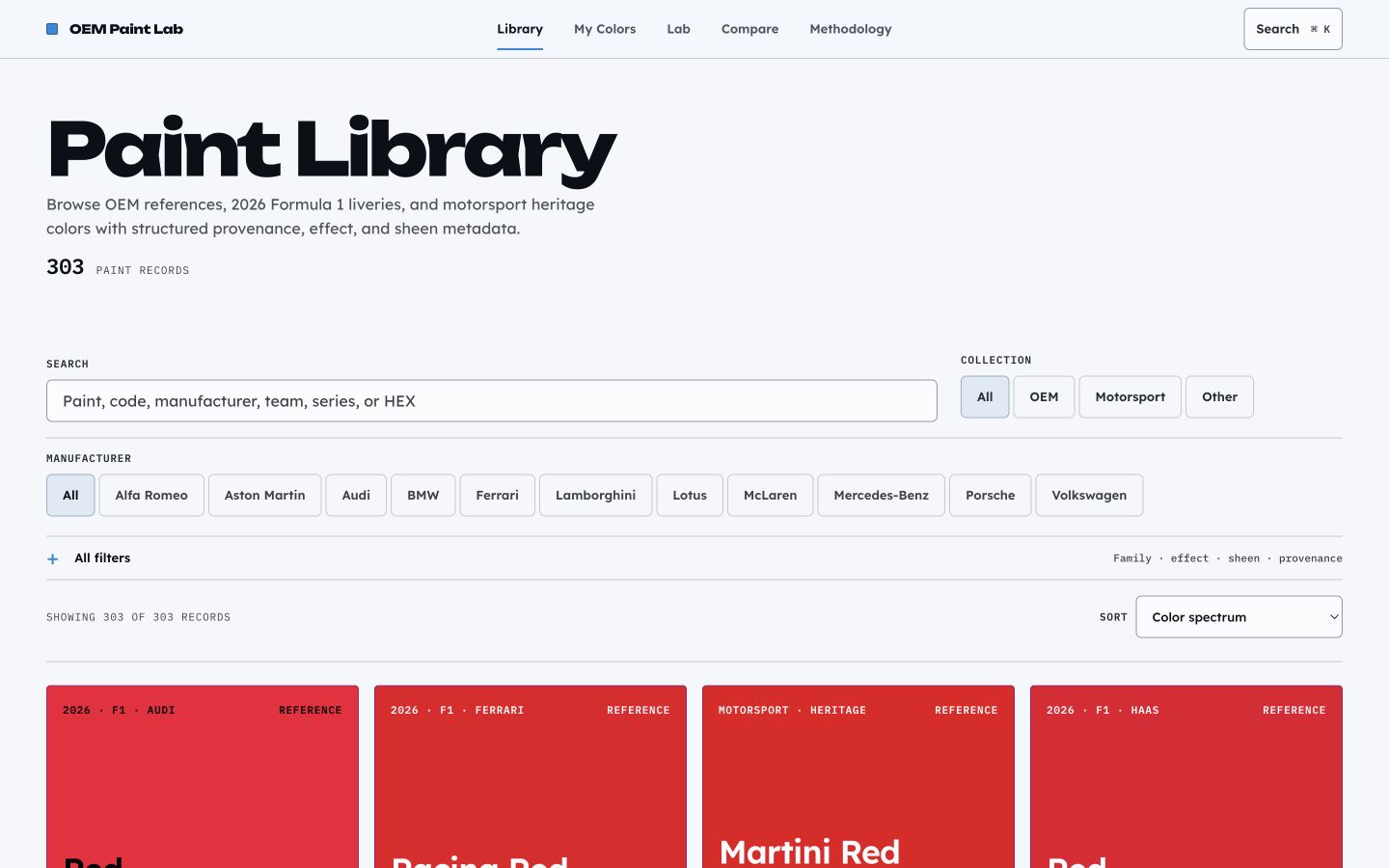This screenshot has width=1389, height=868.
Task: Open the Search ⌘K button
Action: (x=1293, y=29)
